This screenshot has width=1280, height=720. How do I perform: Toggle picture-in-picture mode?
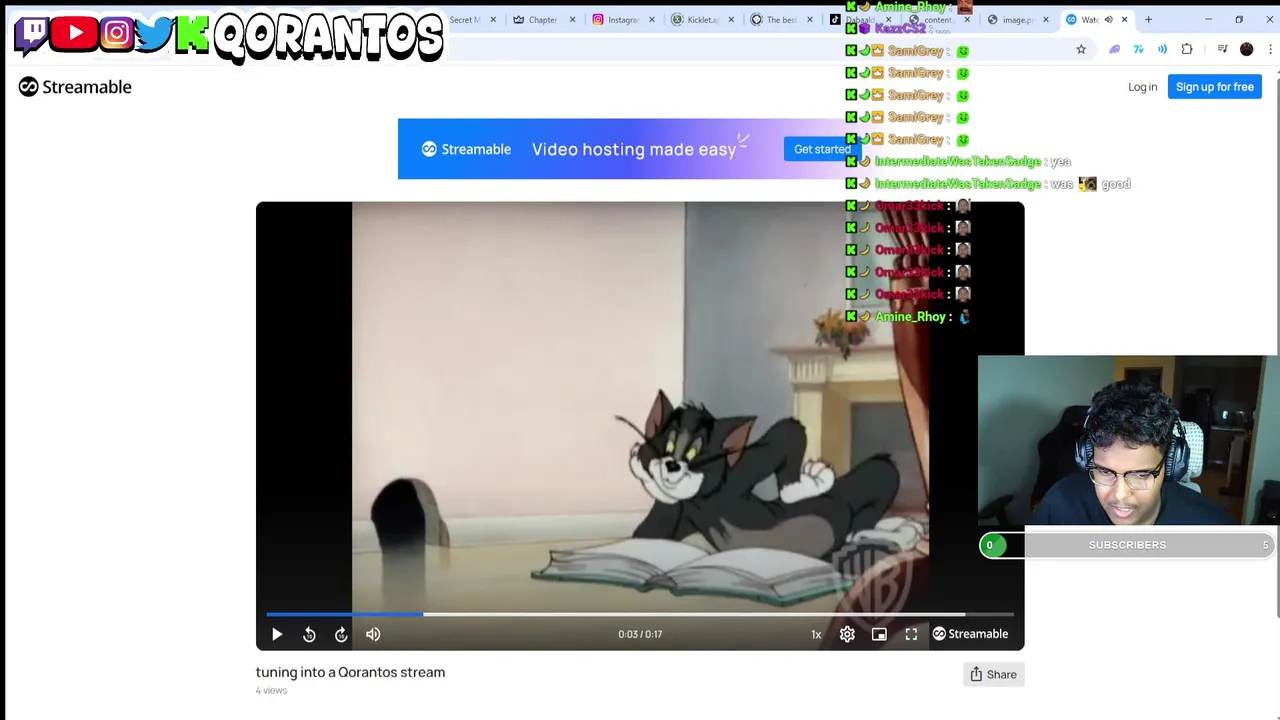pyautogui.click(x=879, y=634)
